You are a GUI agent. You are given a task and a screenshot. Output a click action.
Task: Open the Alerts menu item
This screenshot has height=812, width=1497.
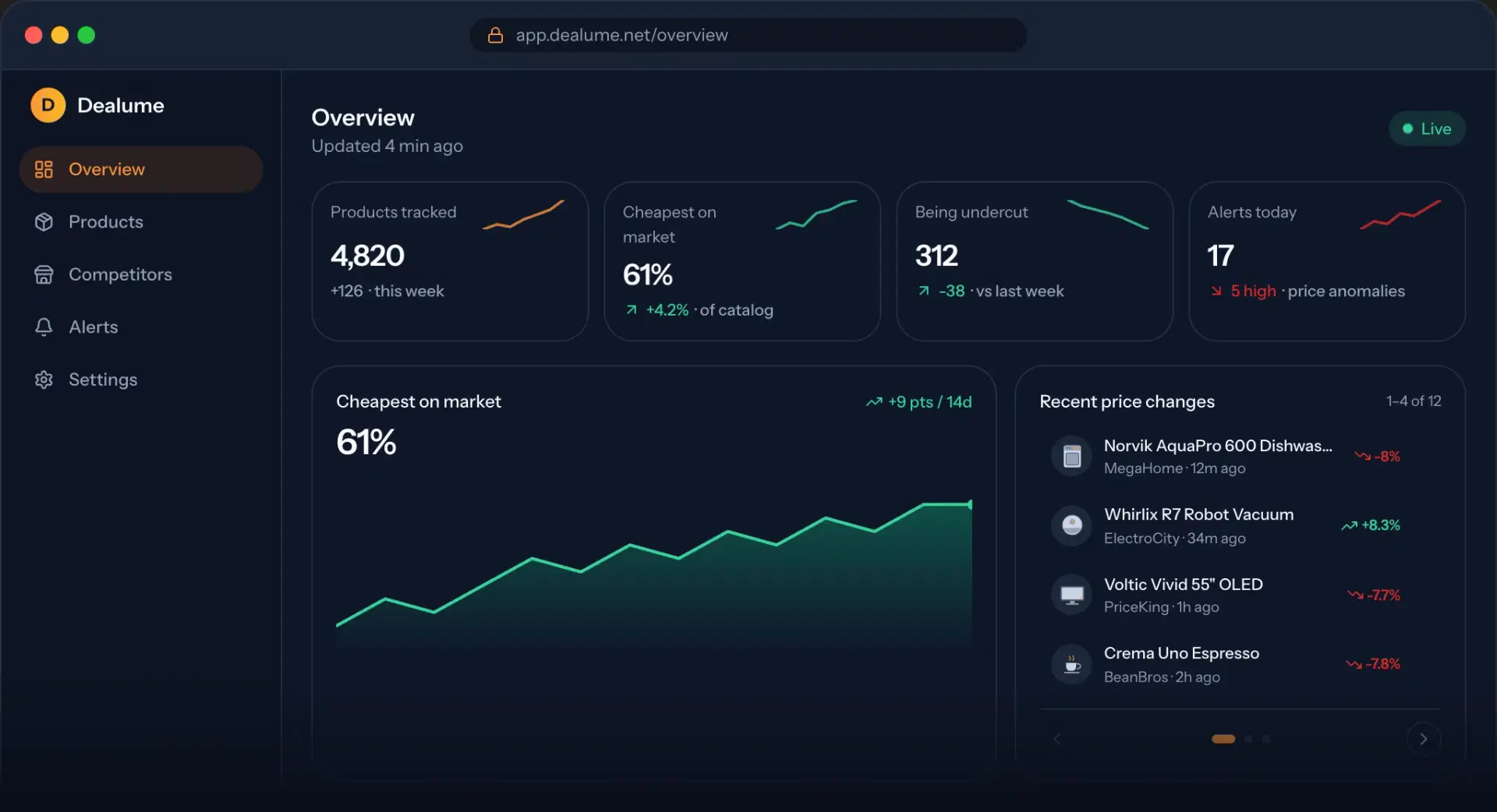coord(141,327)
